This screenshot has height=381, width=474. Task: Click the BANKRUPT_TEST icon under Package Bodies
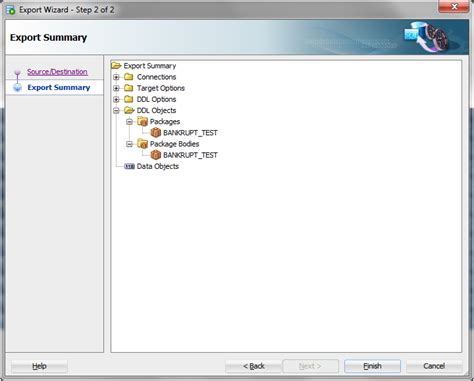coord(156,155)
